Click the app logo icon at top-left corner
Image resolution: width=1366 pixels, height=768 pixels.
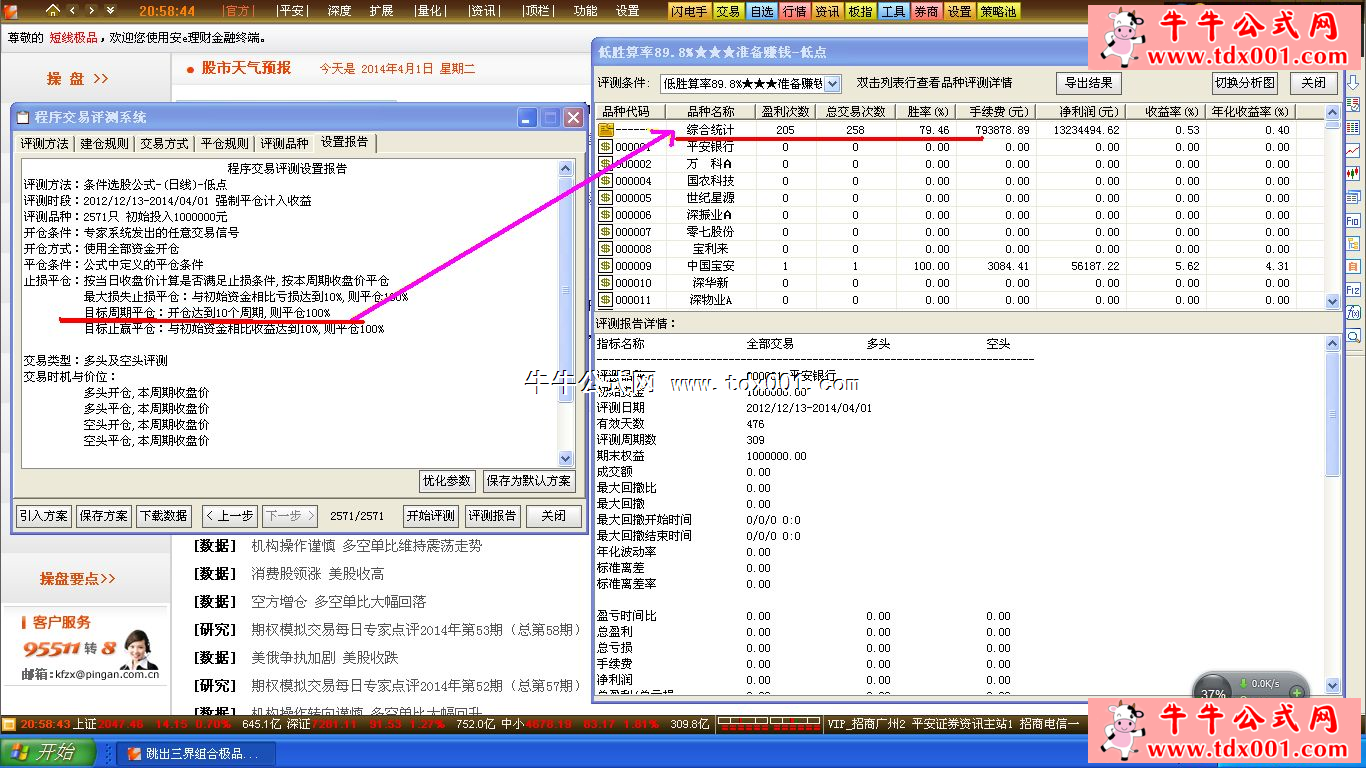coord(10,11)
